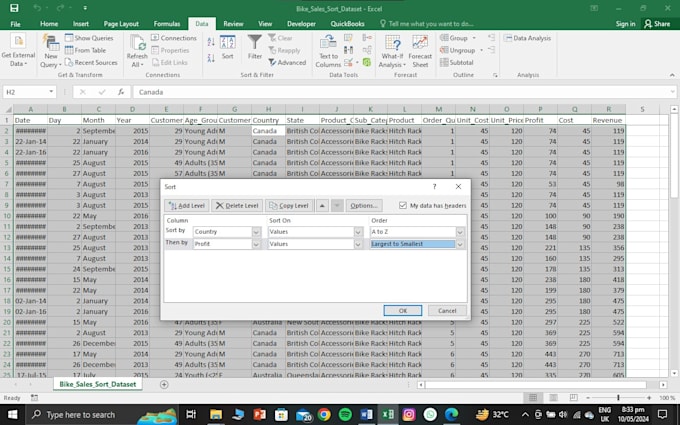The image size is (680, 425).
Task: Open PowerPoint from the taskbar
Action: (260, 415)
